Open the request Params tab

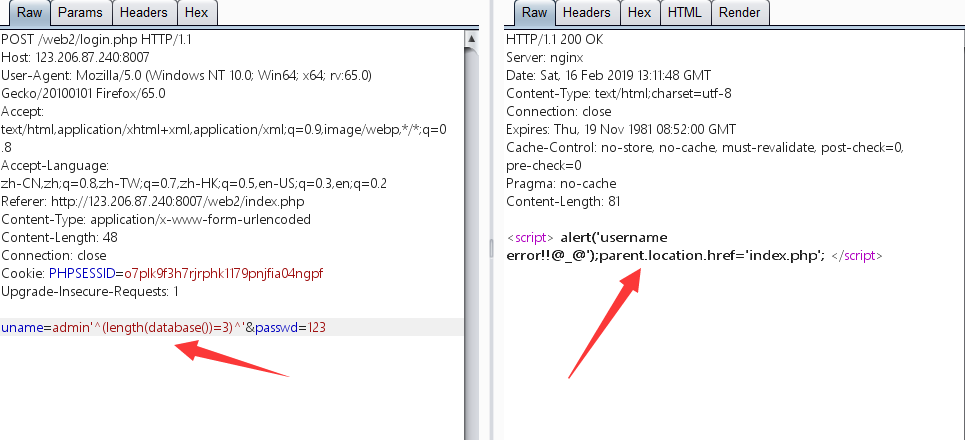coord(81,12)
